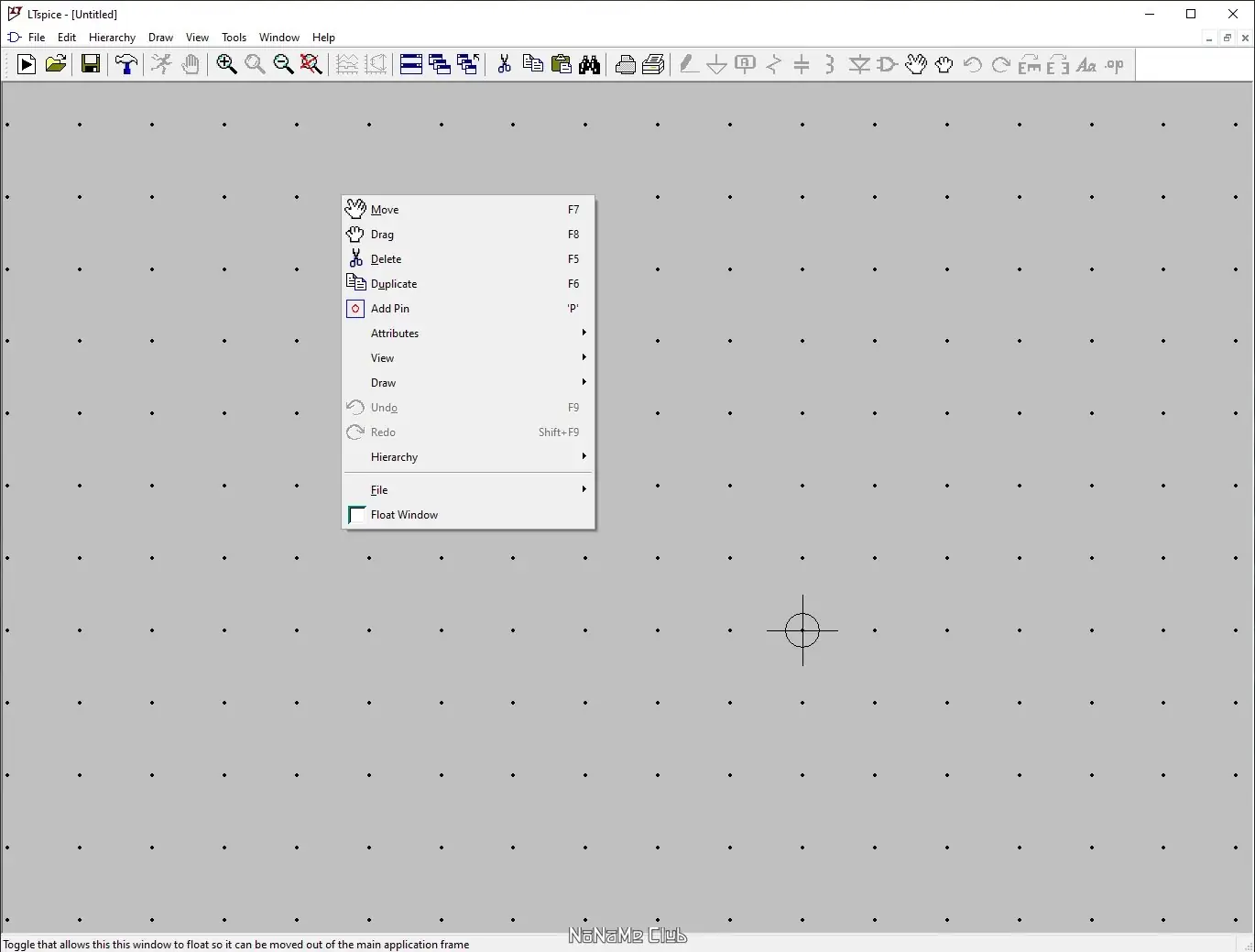Close the inner Untitled document
This screenshot has height=952, width=1255.
pyautogui.click(x=1245, y=38)
